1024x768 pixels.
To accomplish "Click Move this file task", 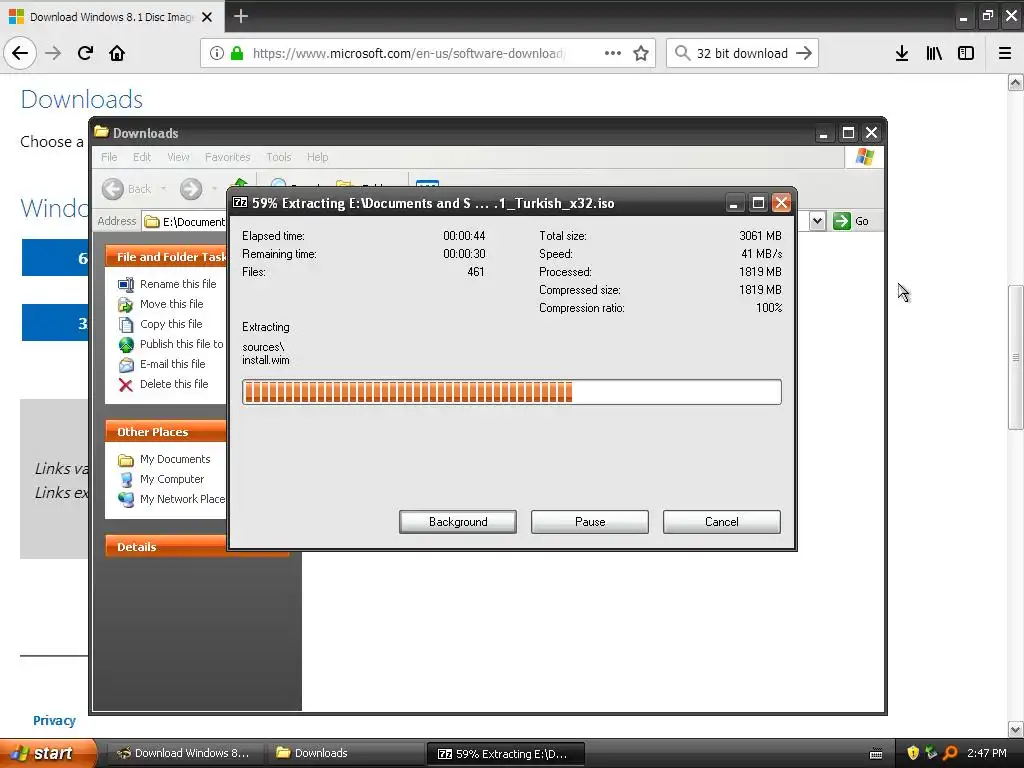I will [171, 304].
